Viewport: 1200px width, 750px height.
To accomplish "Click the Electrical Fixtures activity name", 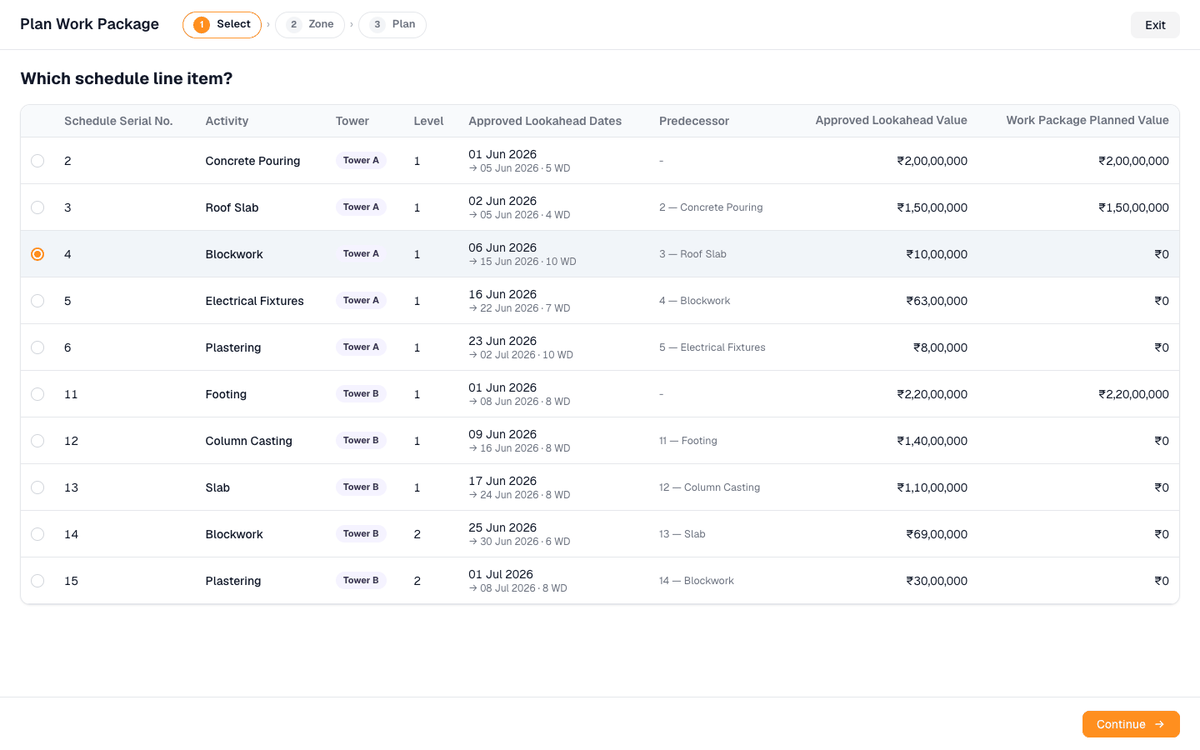I will 254,301.
